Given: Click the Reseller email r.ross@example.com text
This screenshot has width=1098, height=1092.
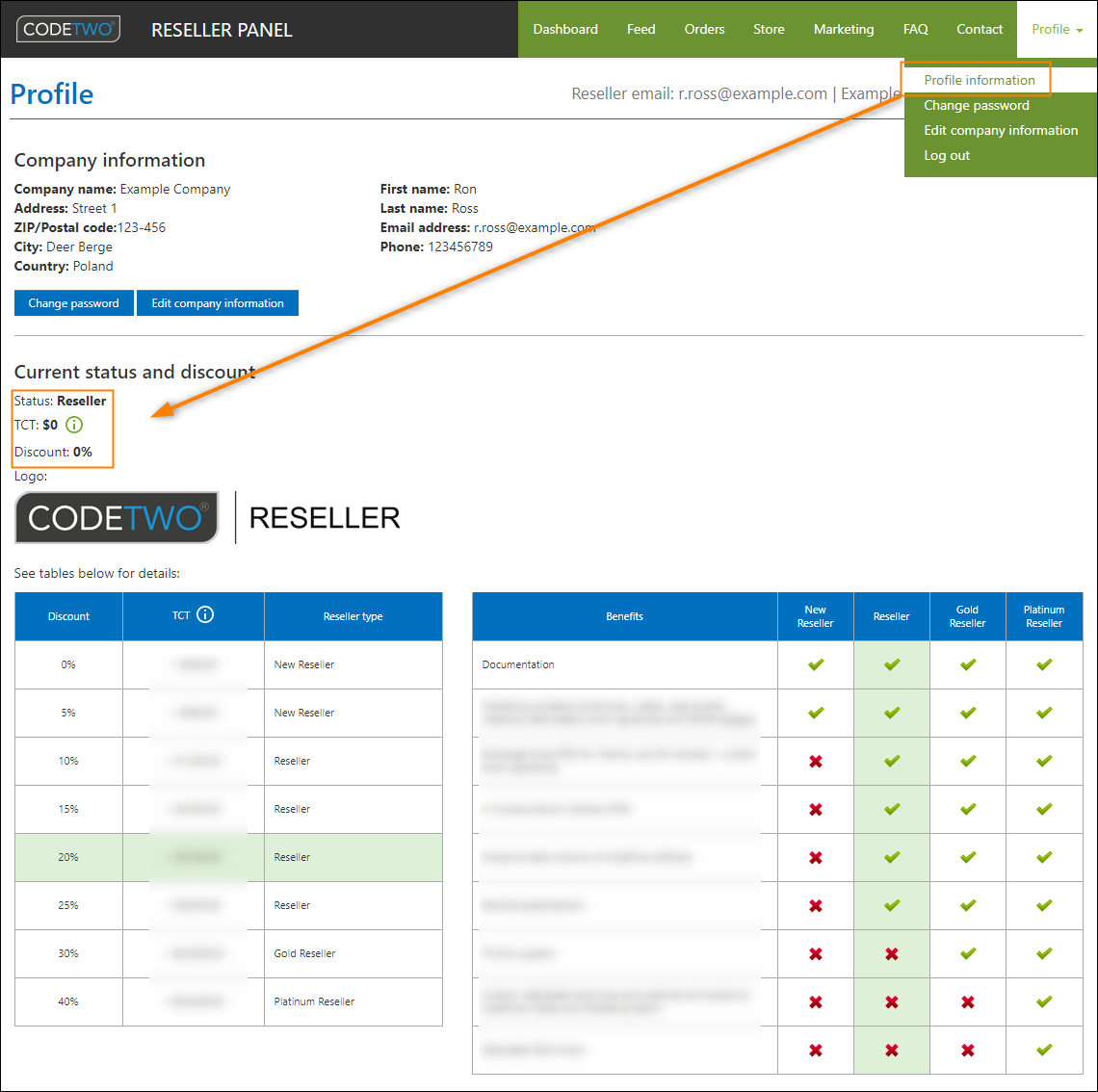Looking at the screenshot, I should point(699,93).
